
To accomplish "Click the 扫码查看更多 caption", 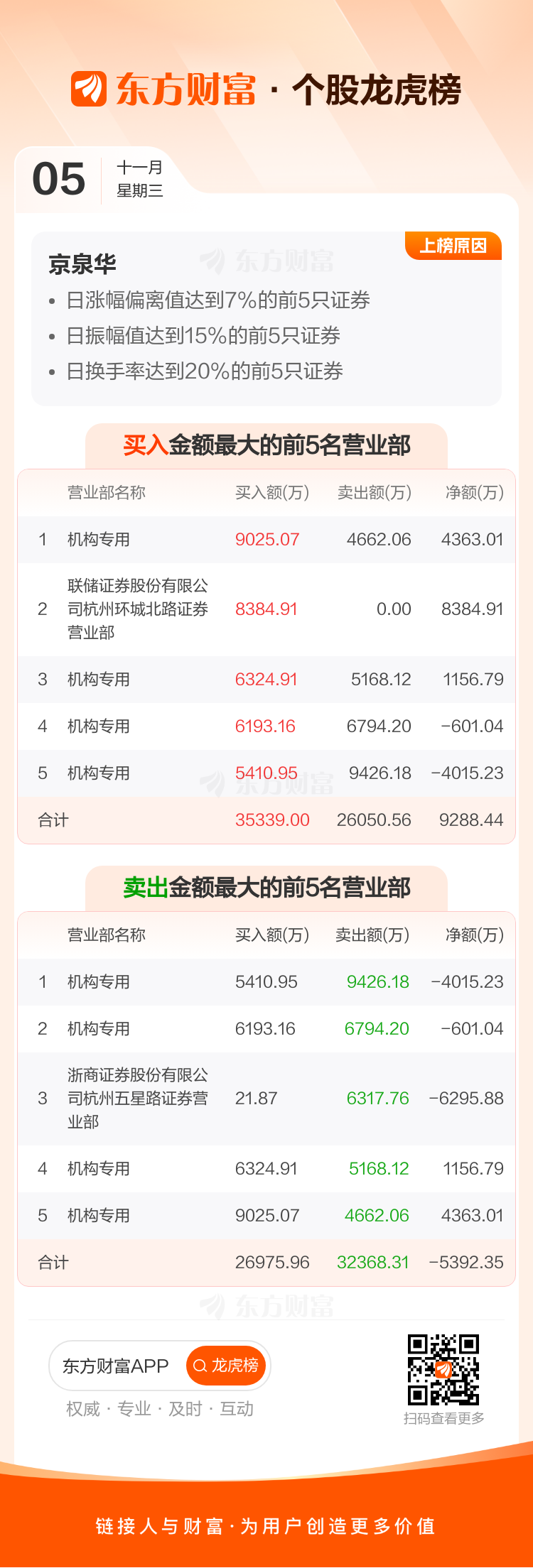I will (x=444, y=1418).
